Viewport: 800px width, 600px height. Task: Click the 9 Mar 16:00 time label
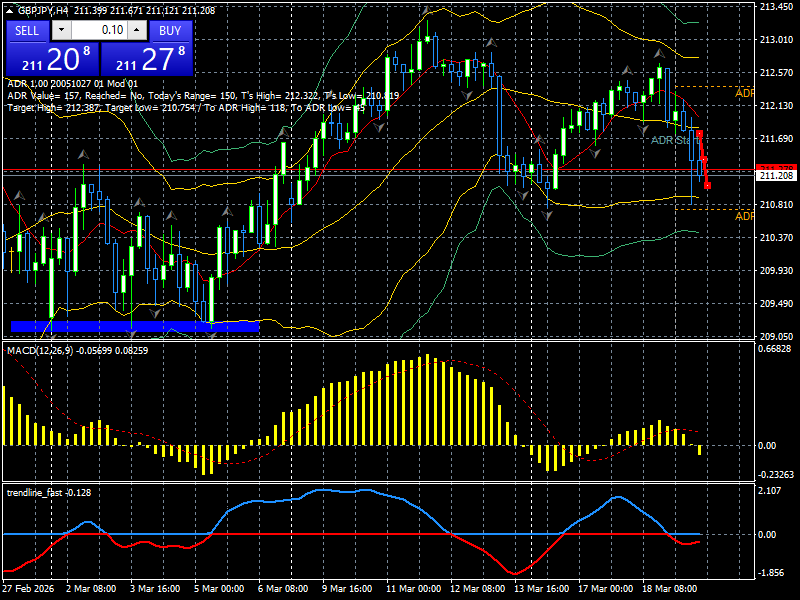(347, 589)
